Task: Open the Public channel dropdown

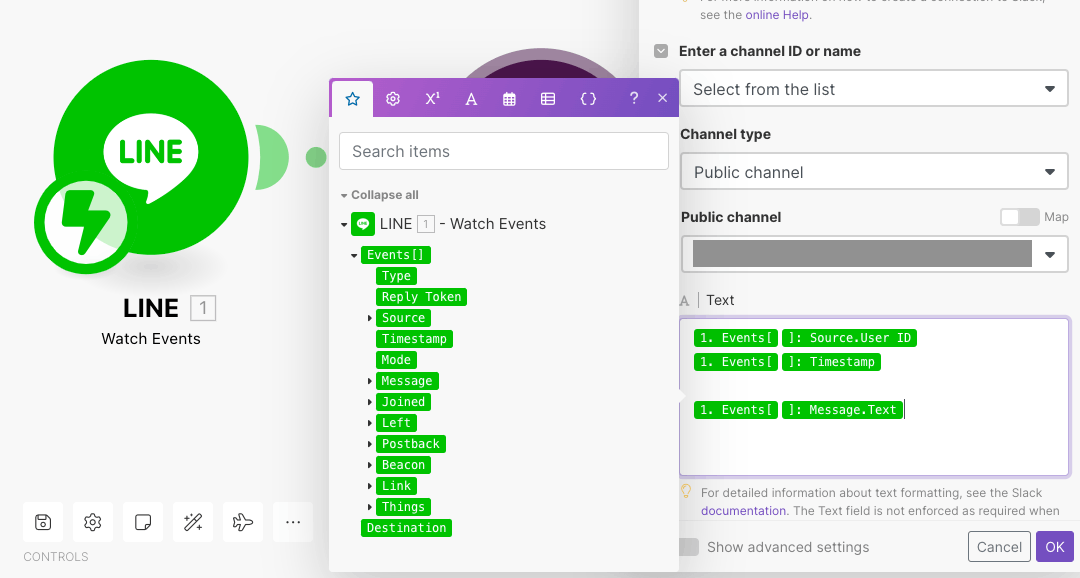Action: coord(874,254)
